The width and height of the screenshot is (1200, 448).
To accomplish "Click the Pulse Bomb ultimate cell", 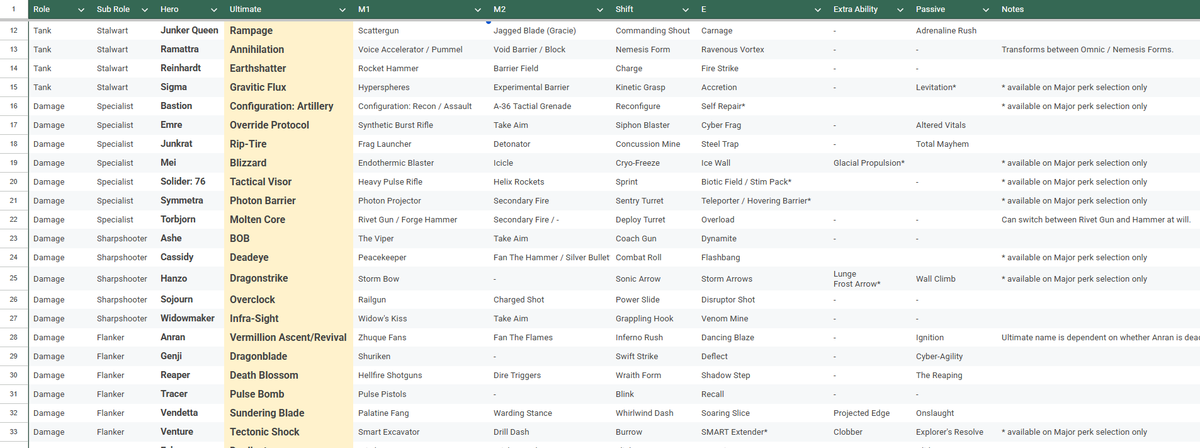I will pyautogui.click(x=289, y=394).
